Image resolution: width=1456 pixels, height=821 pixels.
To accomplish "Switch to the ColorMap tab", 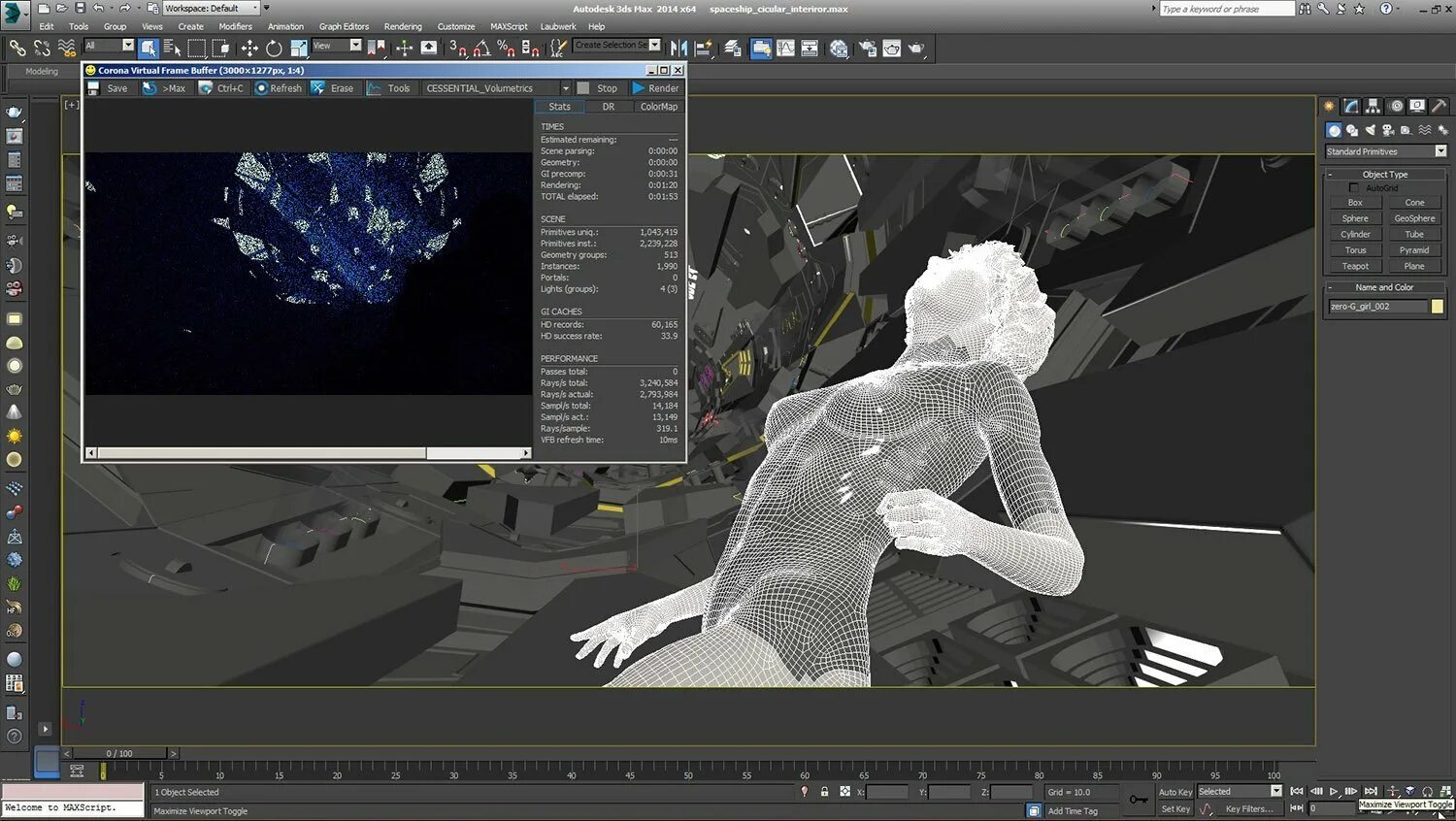I will pos(658,107).
